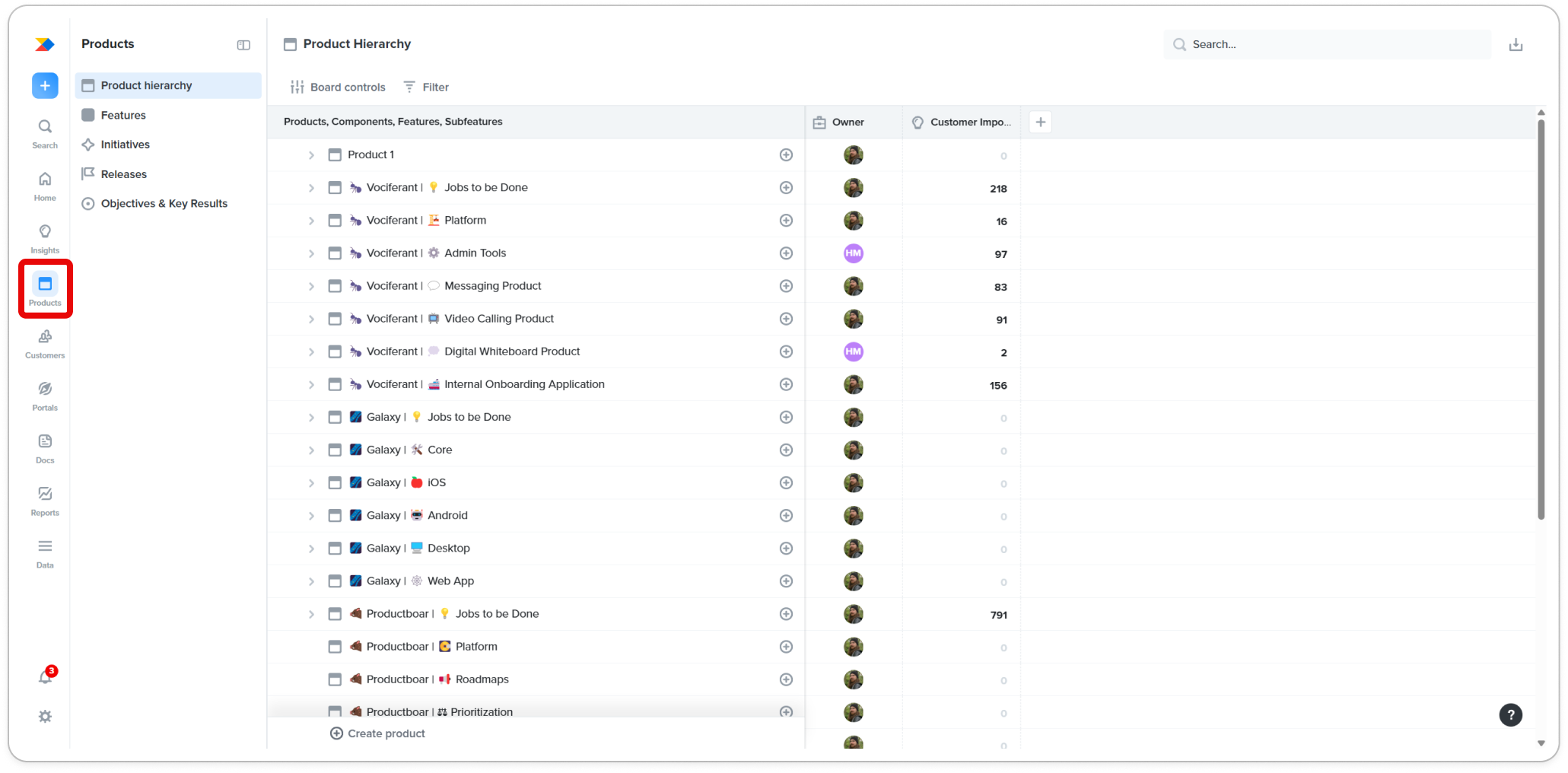Expand Productboar Jobs to be Done
This screenshot has width=1568, height=773.
point(311,614)
